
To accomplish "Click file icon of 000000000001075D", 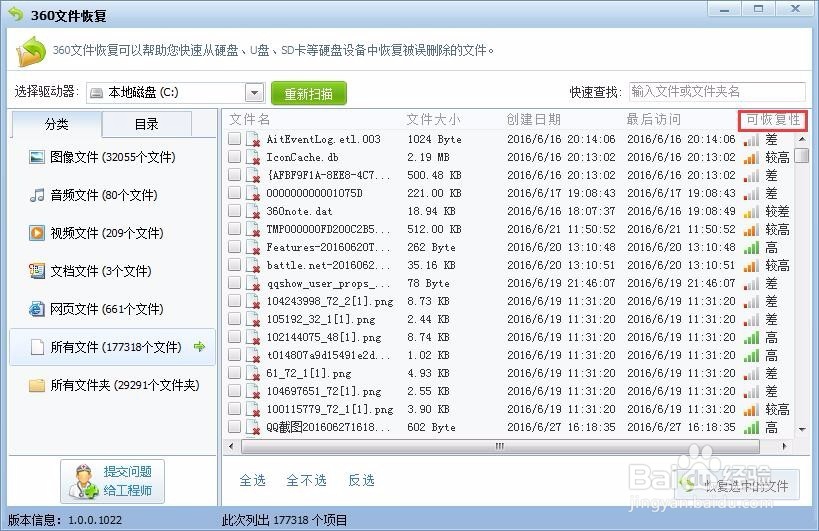I will point(253,193).
